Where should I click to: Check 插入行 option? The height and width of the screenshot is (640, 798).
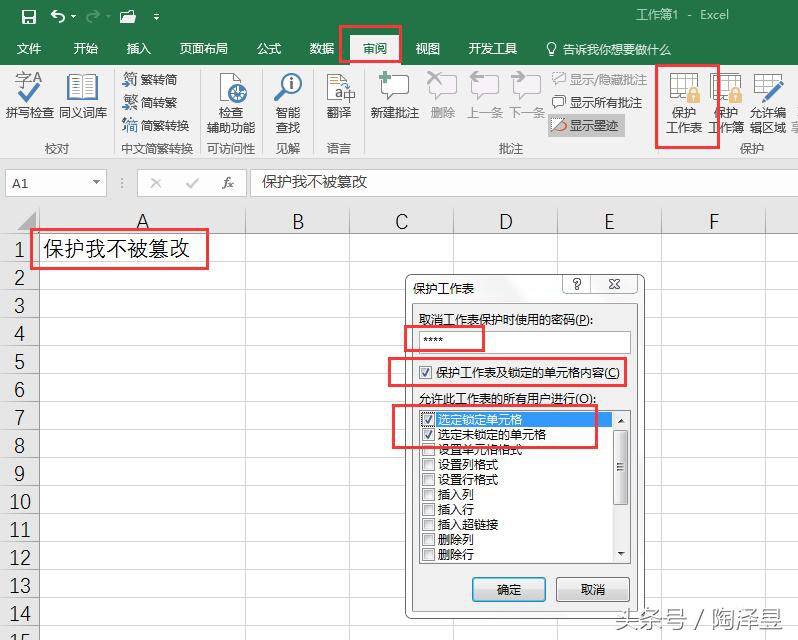(x=428, y=509)
